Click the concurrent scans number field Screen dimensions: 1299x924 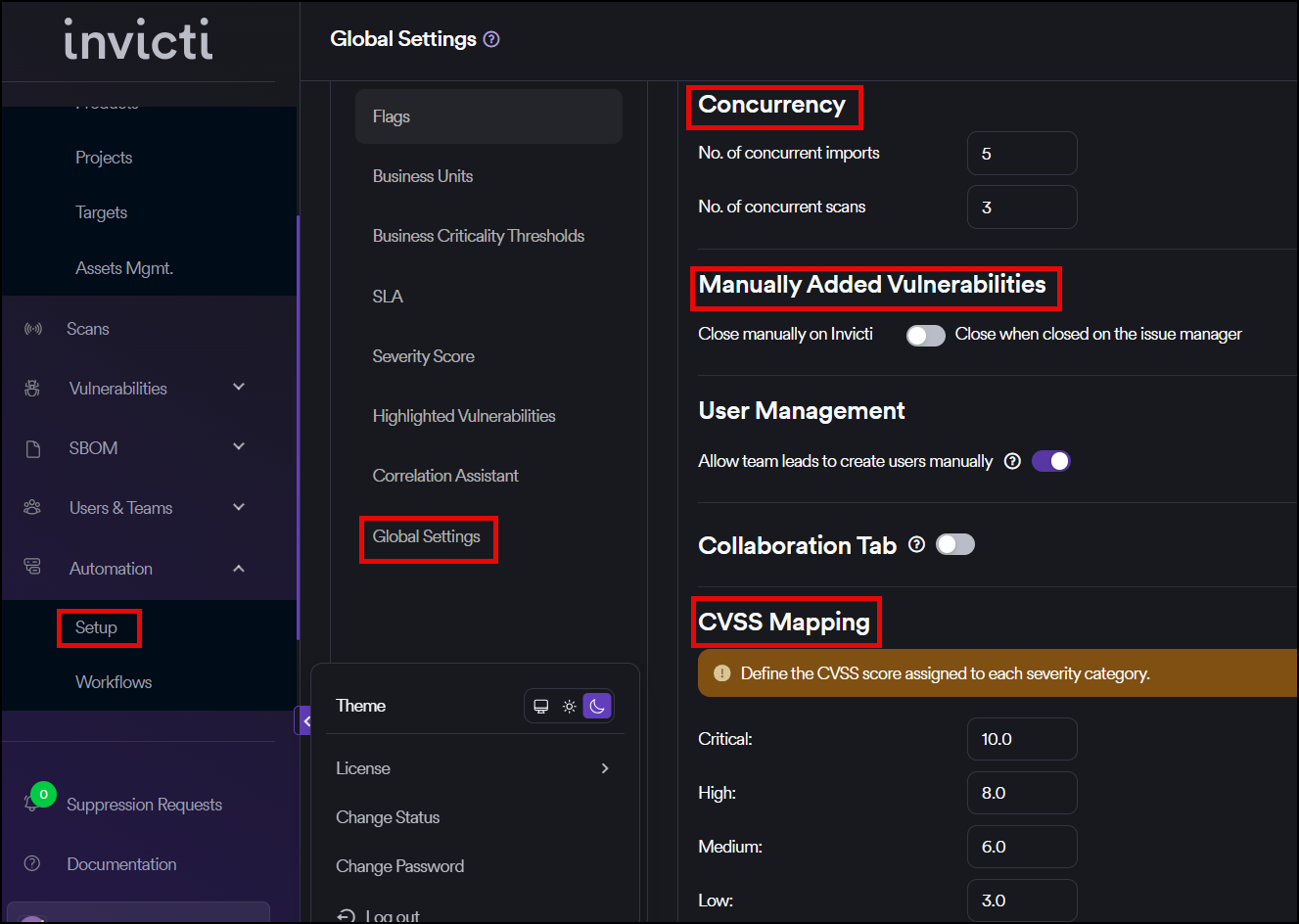[x=1021, y=208]
